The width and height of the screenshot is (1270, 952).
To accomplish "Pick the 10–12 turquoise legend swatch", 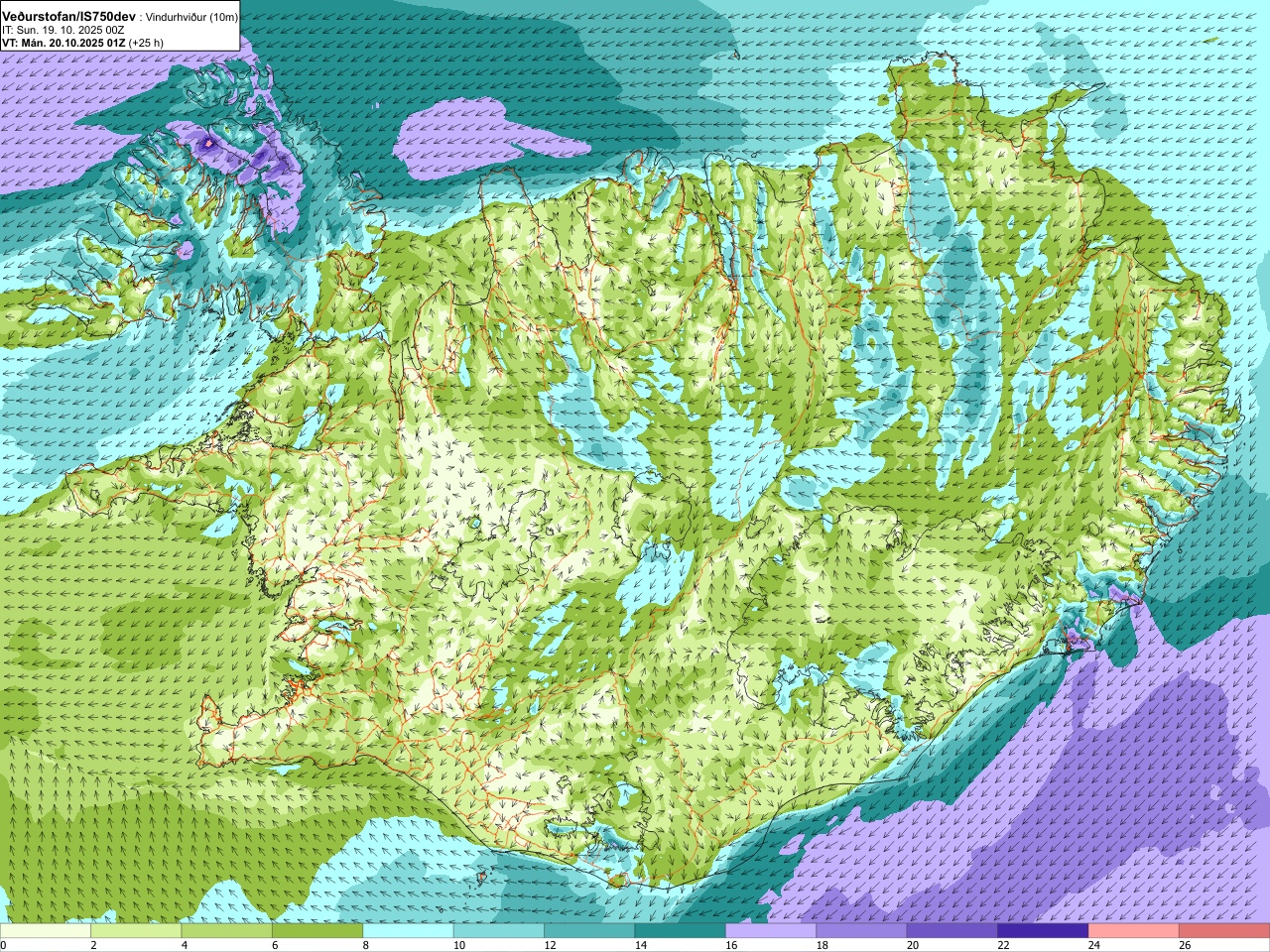I will click(499, 931).
